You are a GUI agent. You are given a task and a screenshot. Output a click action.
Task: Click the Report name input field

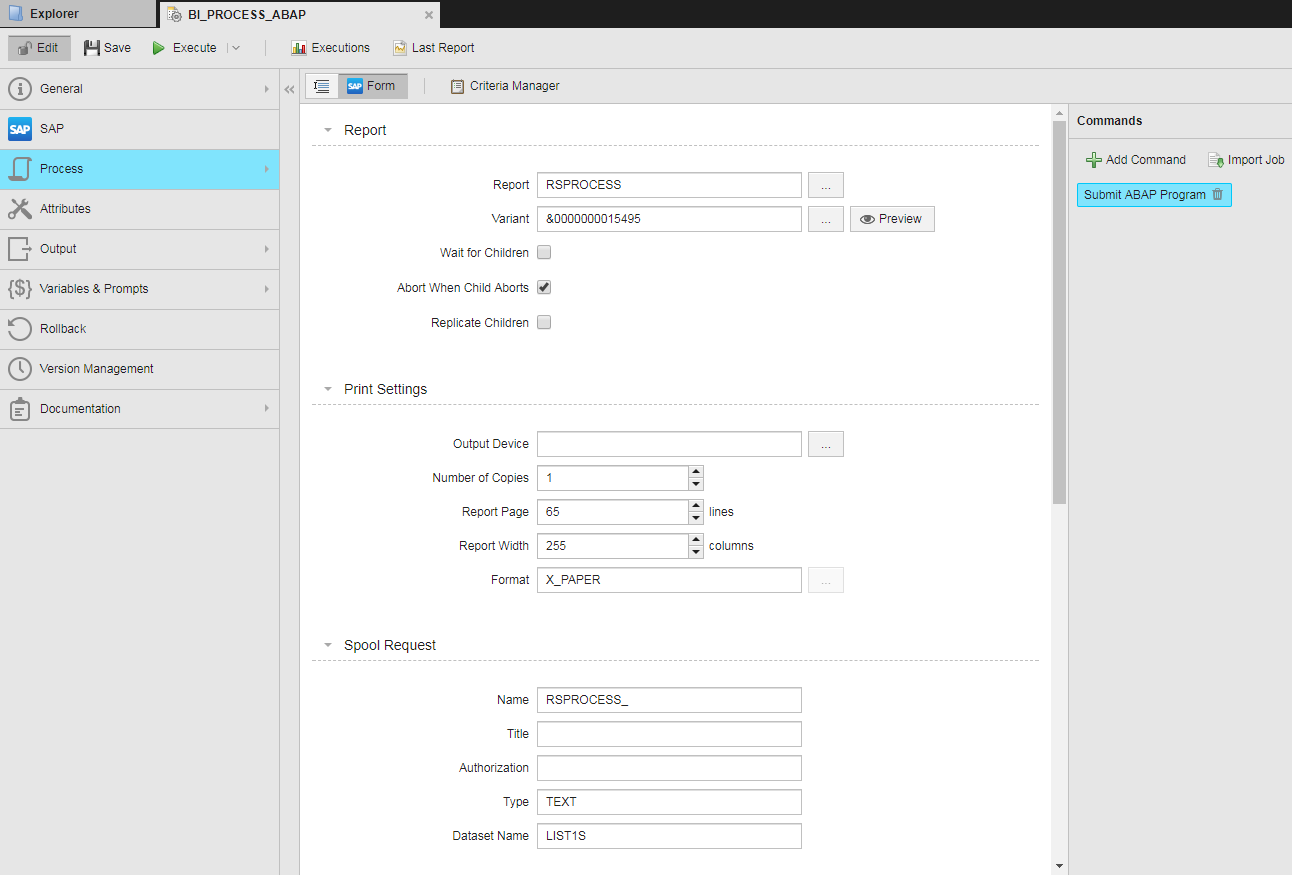(x=669, y=185)
